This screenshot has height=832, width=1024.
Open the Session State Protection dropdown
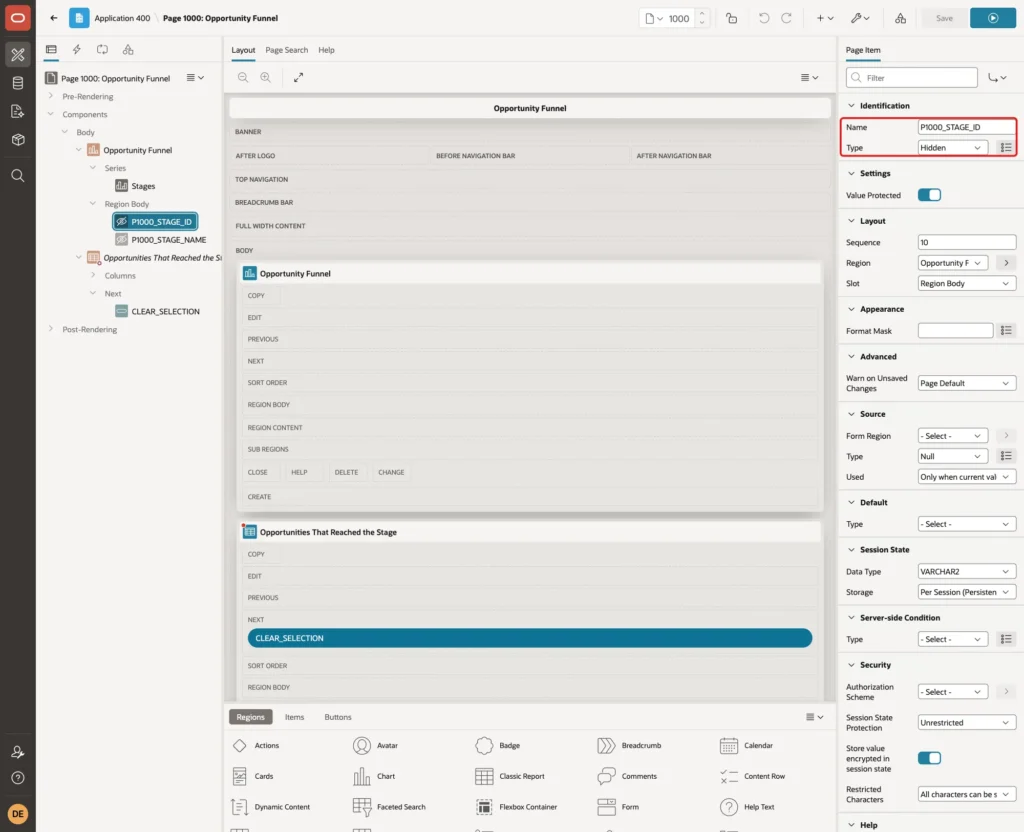(x=967, y=723)
